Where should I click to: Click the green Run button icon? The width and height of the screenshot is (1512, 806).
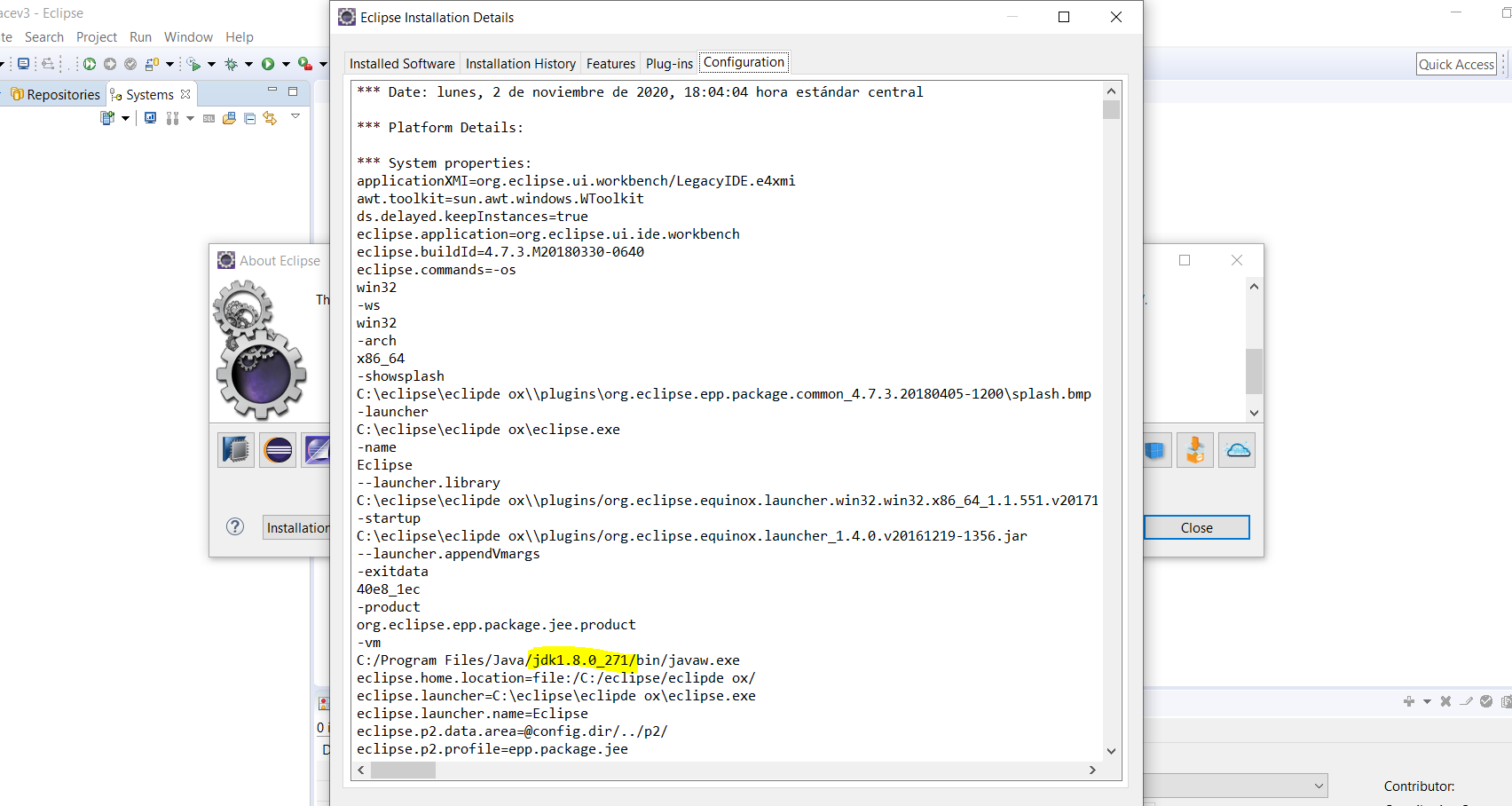coord(268,64)
